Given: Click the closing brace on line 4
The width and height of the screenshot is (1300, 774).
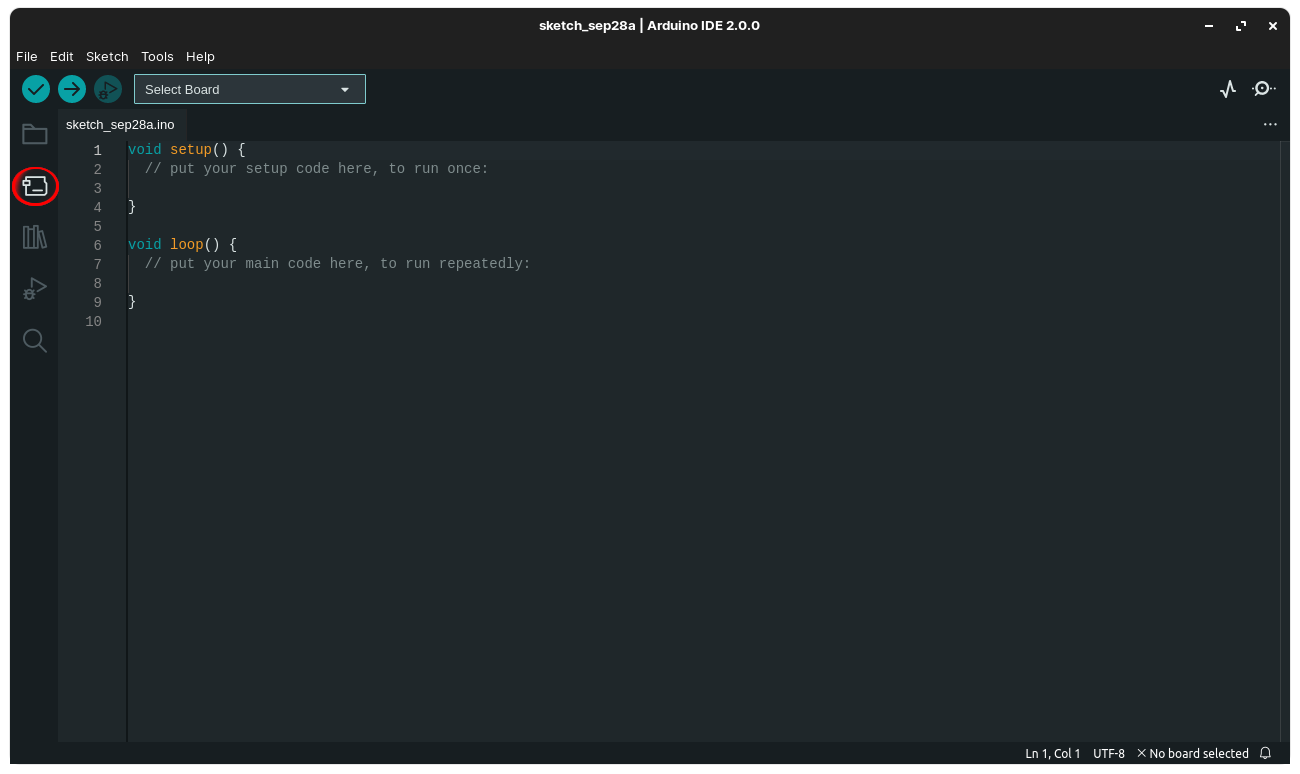Looking at the screenshot, I should (132, 207).
